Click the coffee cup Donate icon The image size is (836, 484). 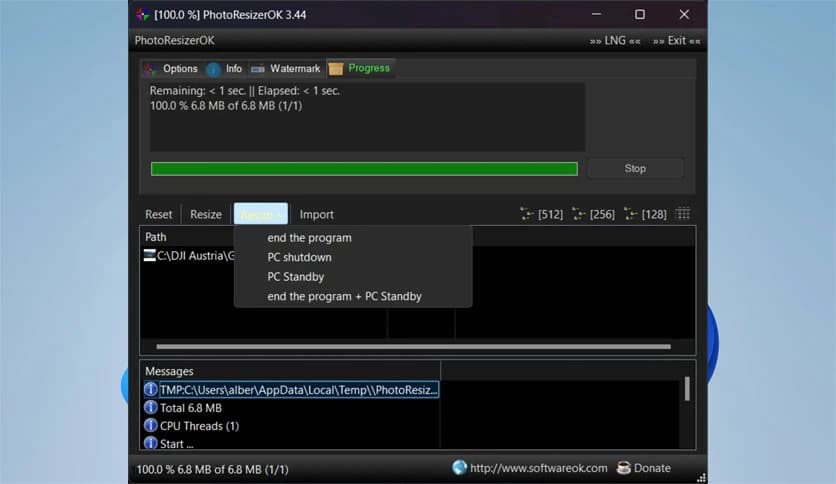click(623, 468)
